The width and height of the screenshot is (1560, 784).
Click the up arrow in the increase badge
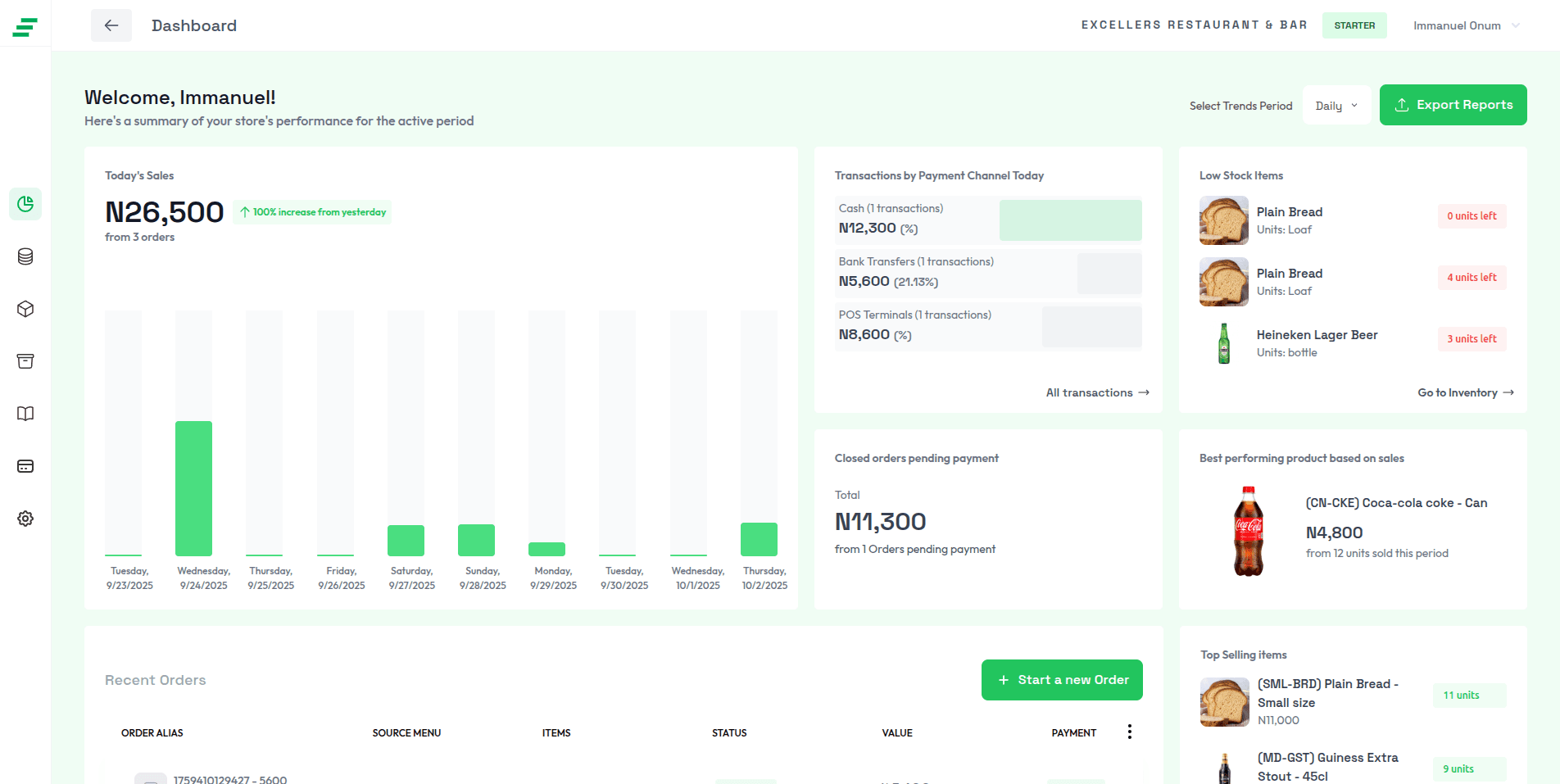click(x=244, y=212)
